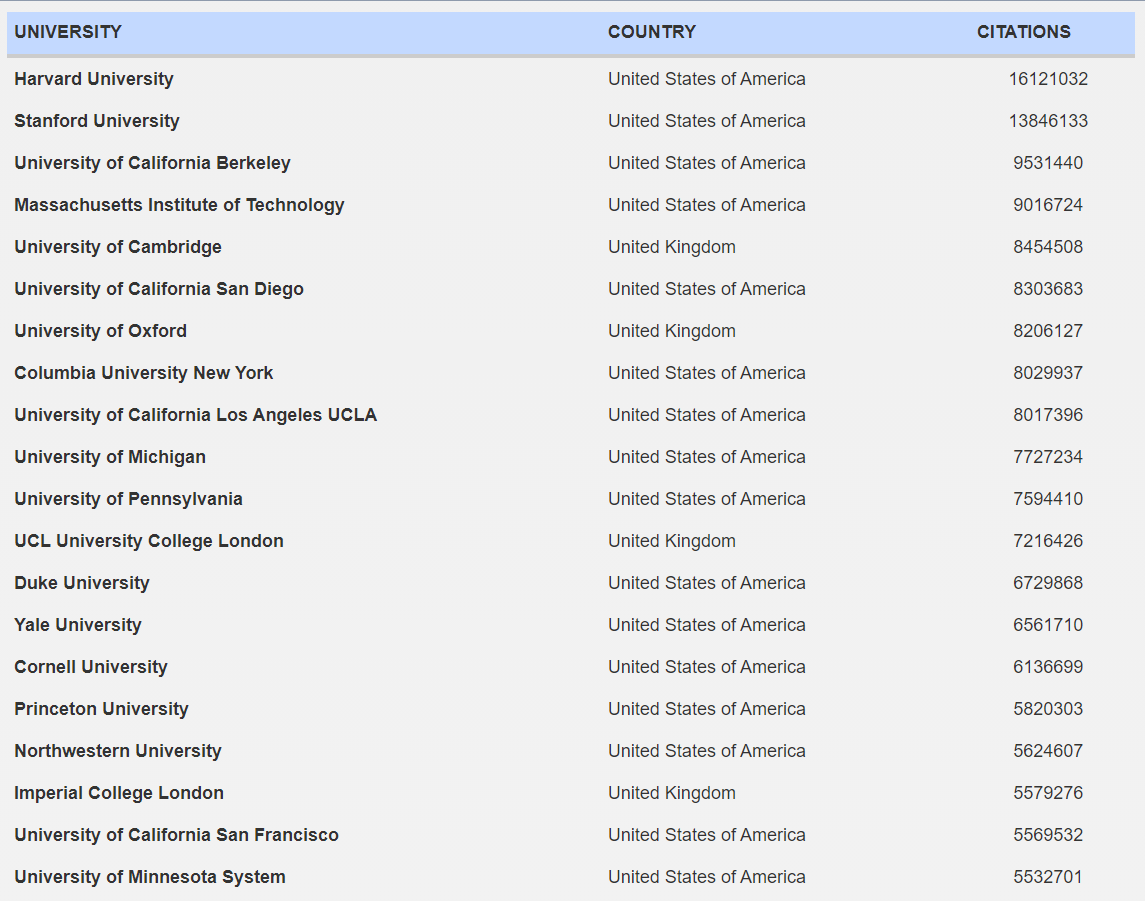Click University of California Berkeley
1145x901 pixels.
tap(152, 163)
